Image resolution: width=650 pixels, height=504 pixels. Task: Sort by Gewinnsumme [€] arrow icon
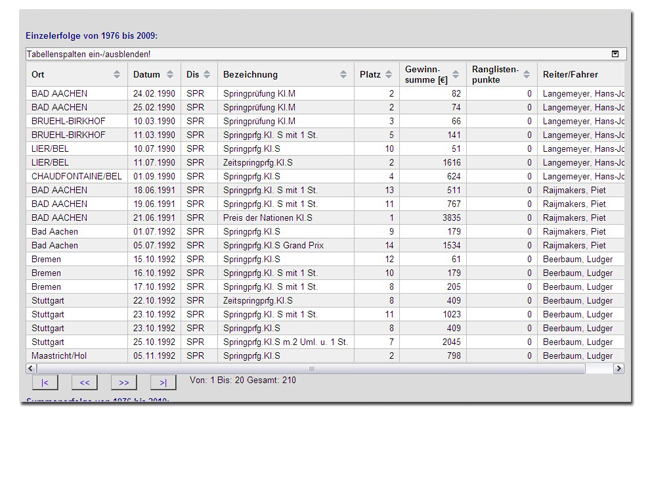tap(457, 75)
